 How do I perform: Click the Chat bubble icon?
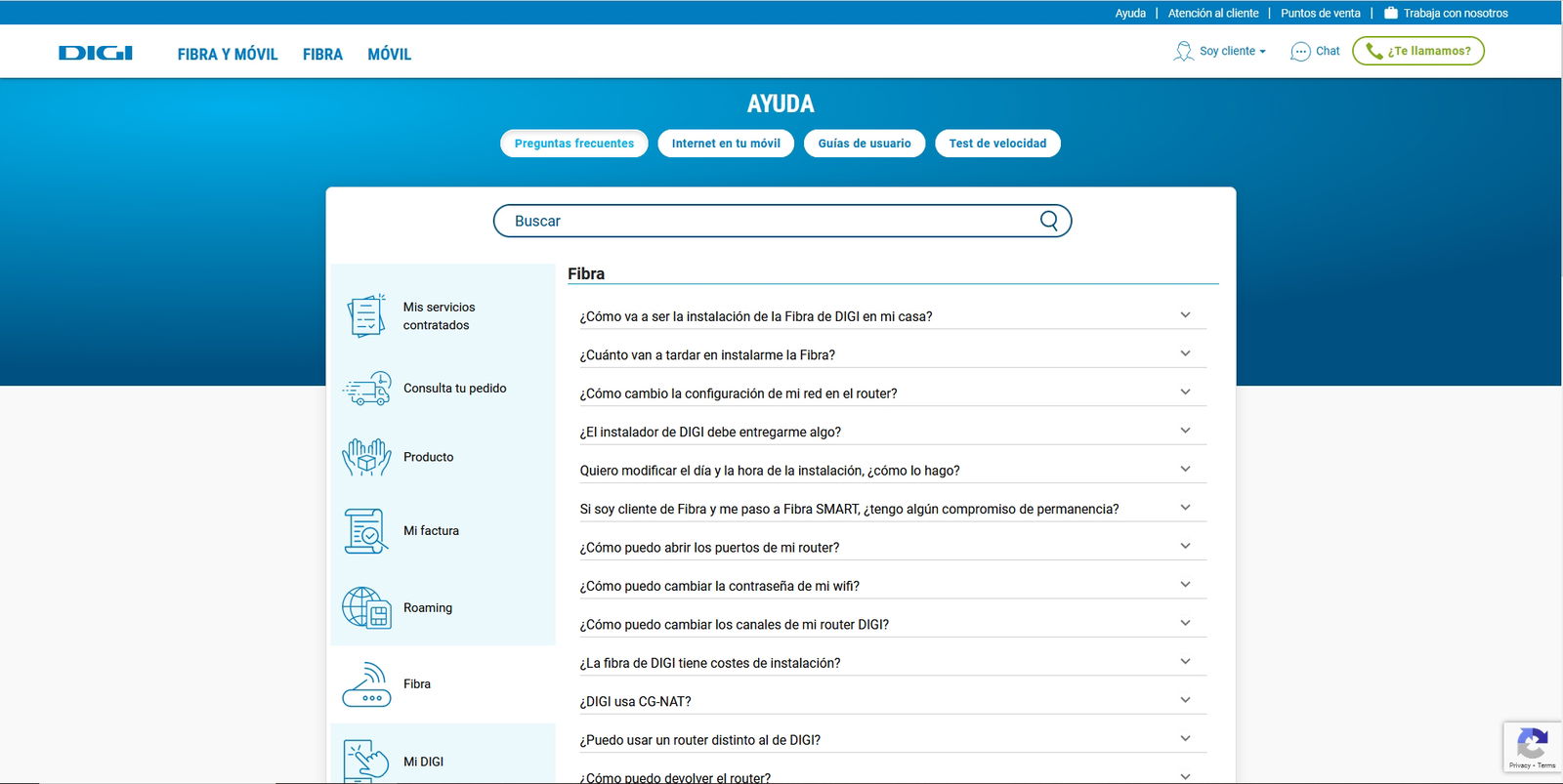(1300, 52)
